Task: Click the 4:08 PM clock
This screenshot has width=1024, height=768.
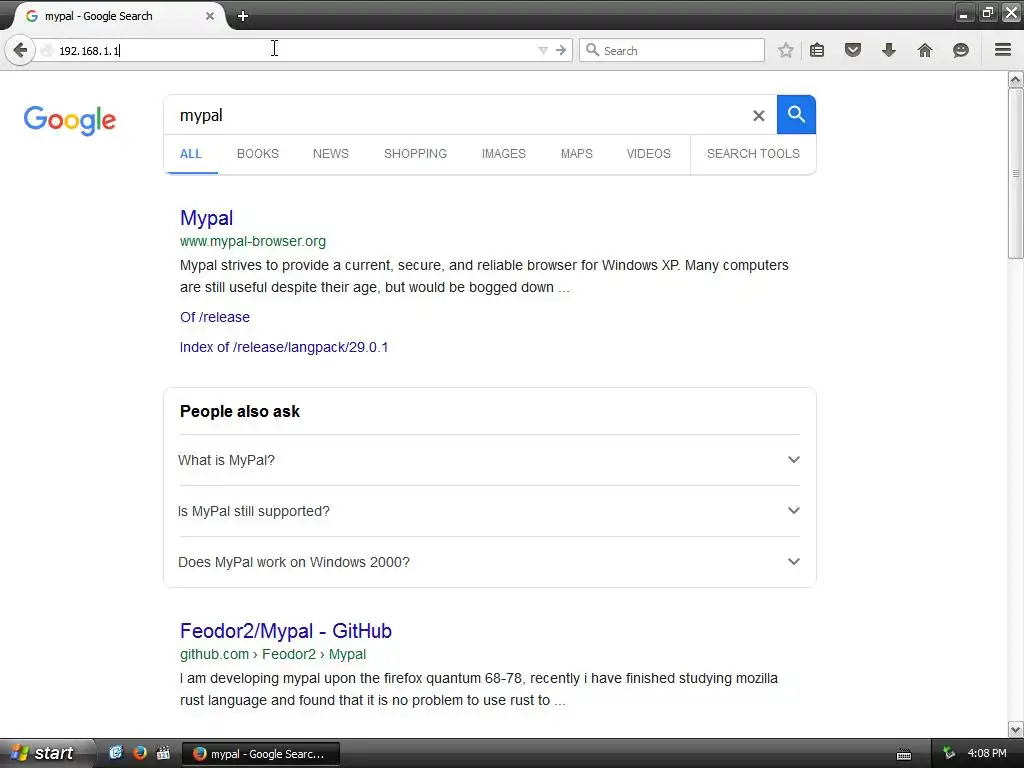Action: coord(987,754)
